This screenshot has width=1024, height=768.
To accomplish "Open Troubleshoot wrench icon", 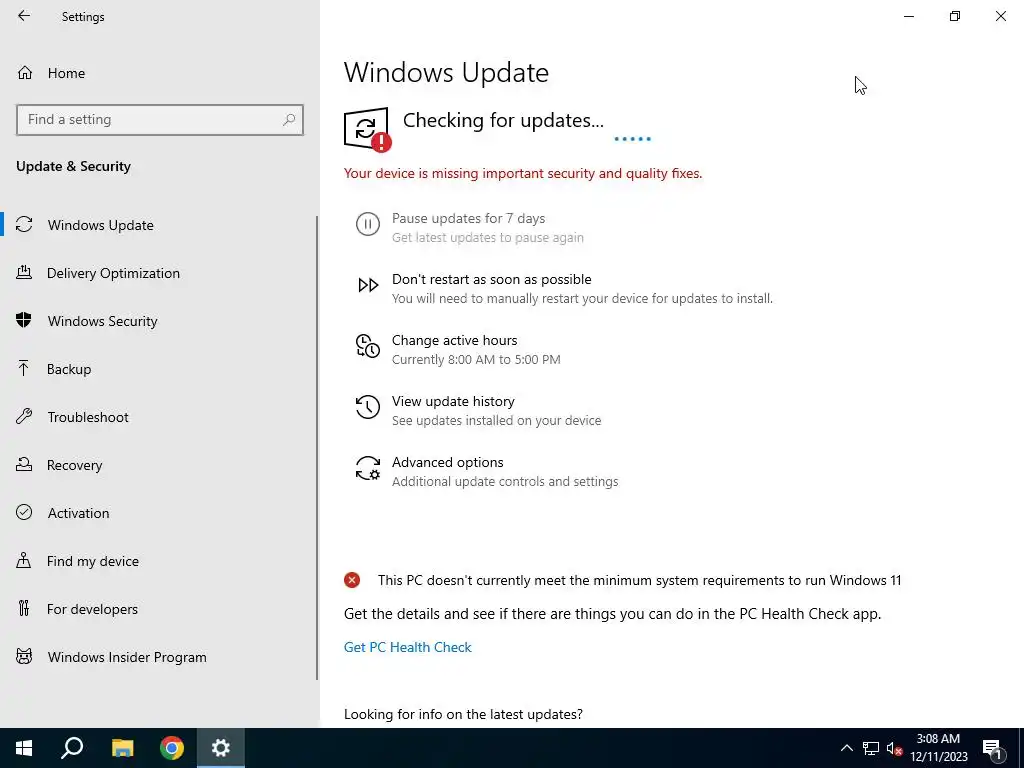I will point(24,417).
